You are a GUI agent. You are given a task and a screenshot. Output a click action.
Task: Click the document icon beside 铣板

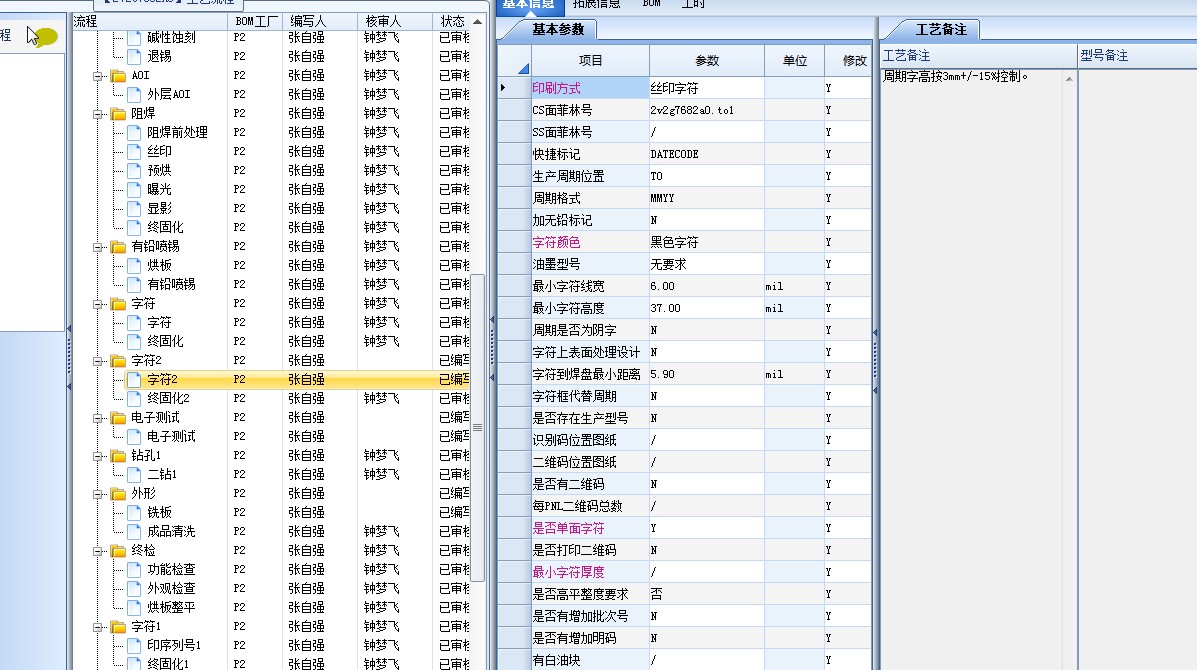[134, 512]
